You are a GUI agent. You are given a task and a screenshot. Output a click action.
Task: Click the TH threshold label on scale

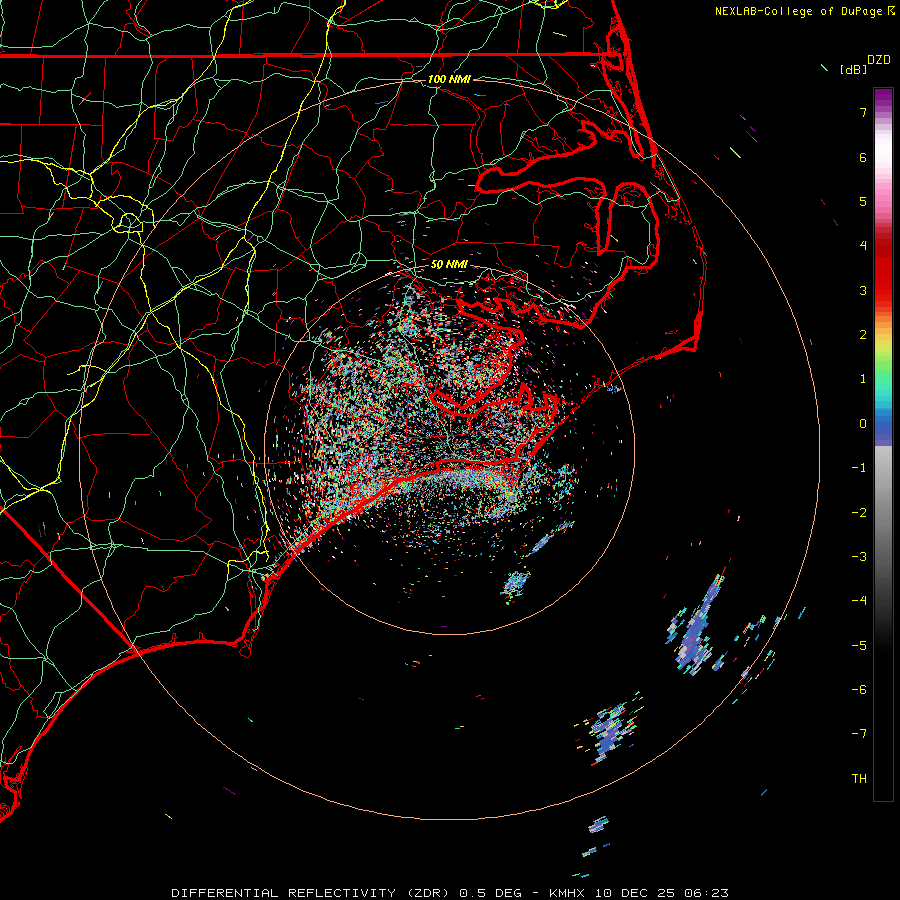click(x=859, y=779)
